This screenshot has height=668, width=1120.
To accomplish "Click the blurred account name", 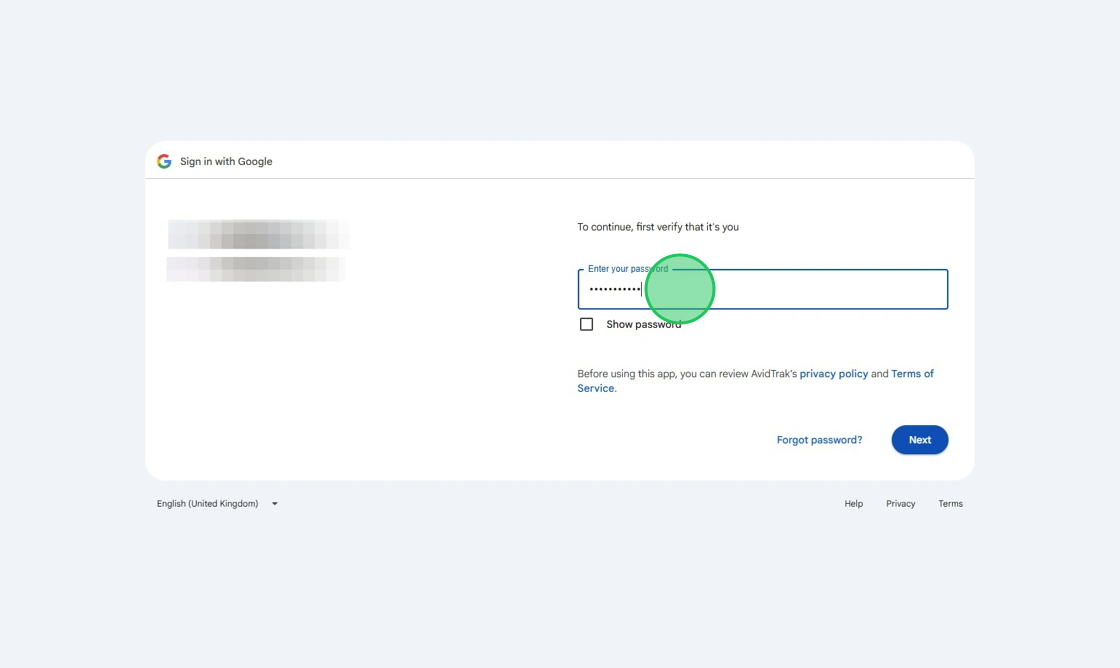I will coord(258,235).
